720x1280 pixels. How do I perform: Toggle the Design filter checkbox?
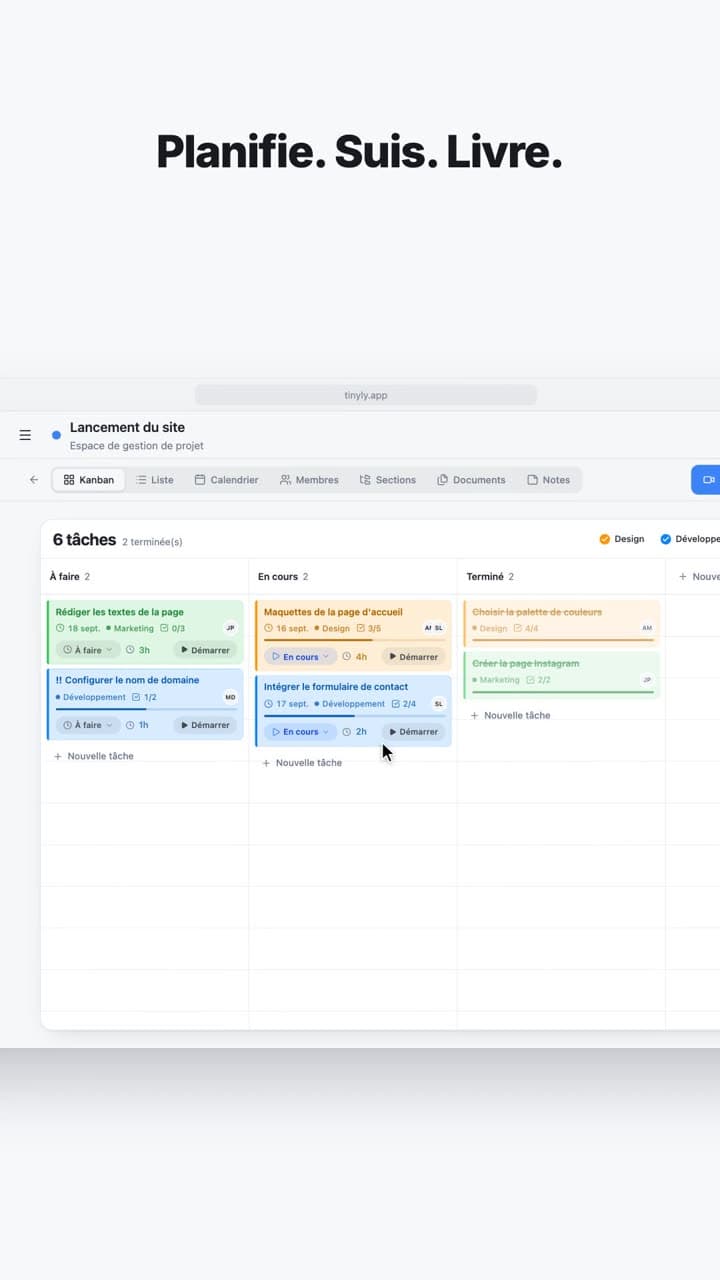coord(604,539)
